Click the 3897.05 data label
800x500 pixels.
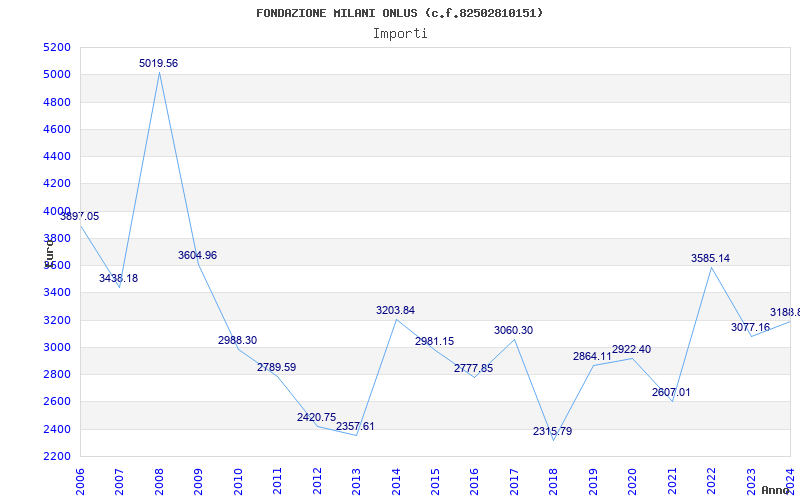click(80, 216)
